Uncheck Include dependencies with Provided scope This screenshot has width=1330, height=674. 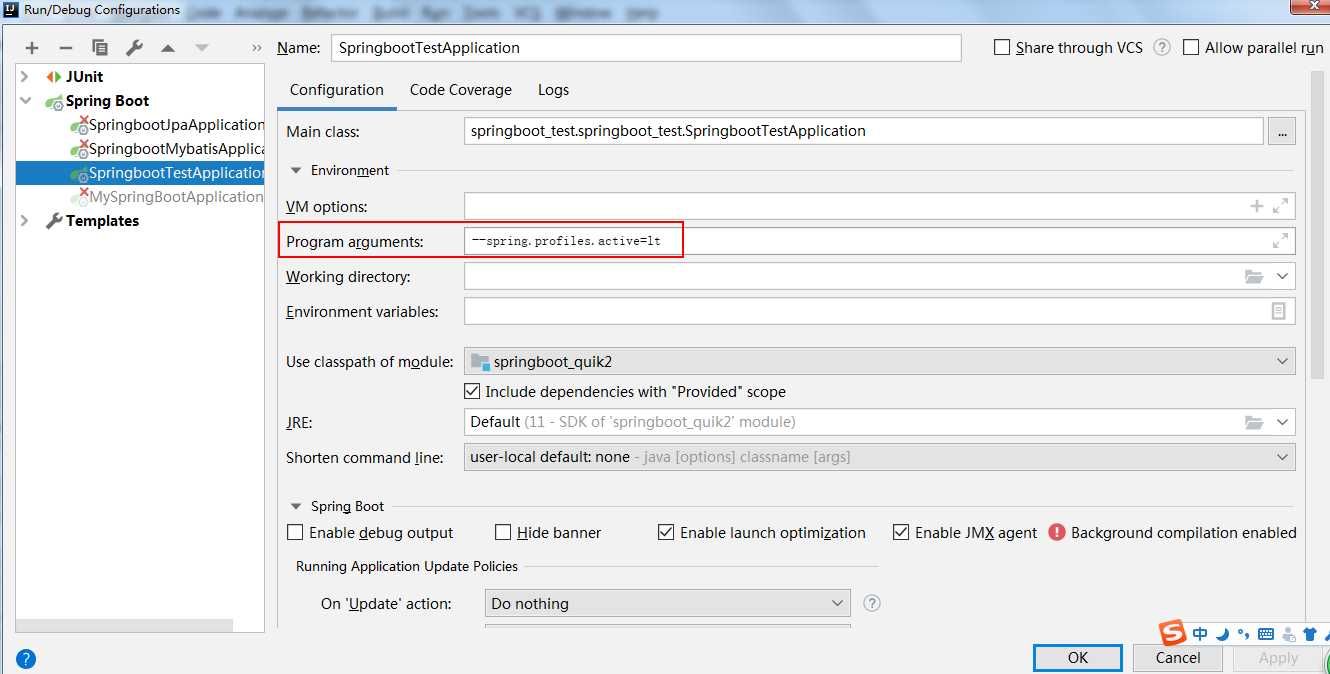coord(473,391)
